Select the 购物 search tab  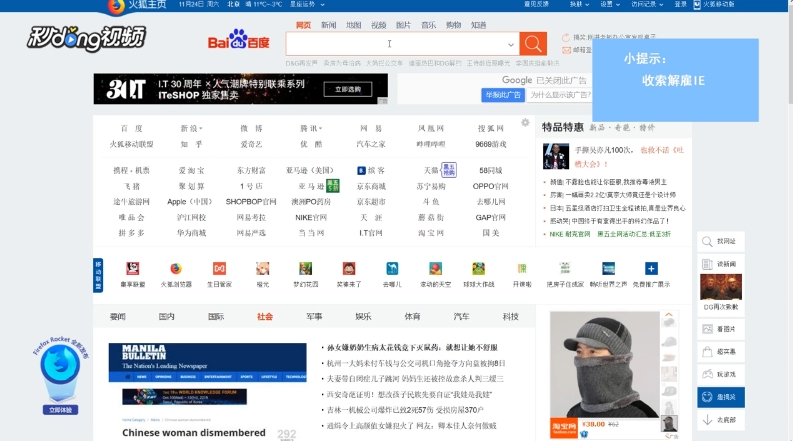pyautogui.click(x=453, y=25)
